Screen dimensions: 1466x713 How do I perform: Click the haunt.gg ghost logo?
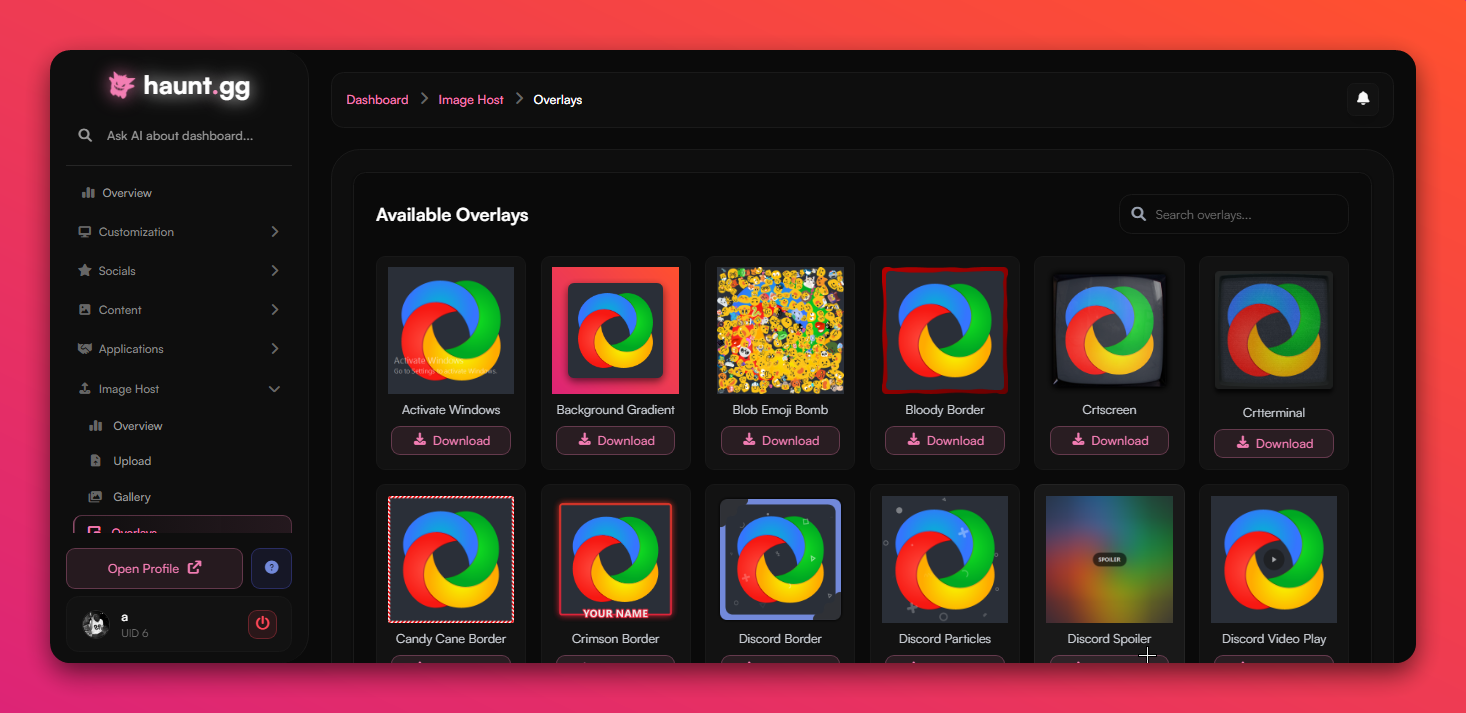122,86
